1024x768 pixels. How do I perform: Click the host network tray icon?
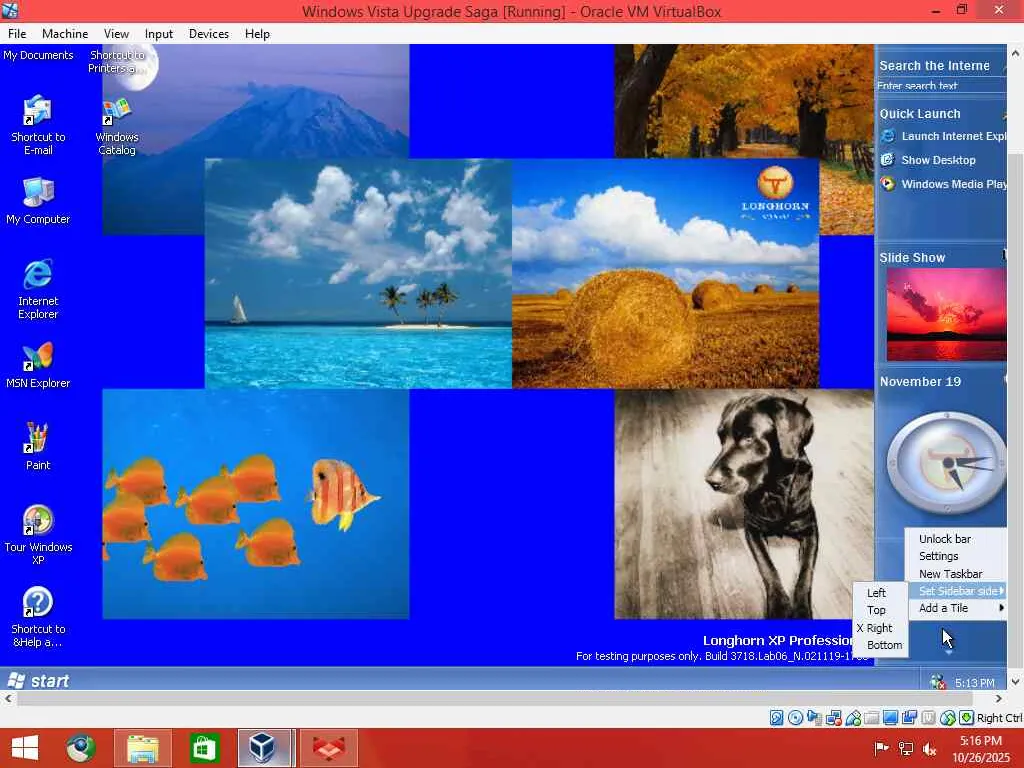906,748
